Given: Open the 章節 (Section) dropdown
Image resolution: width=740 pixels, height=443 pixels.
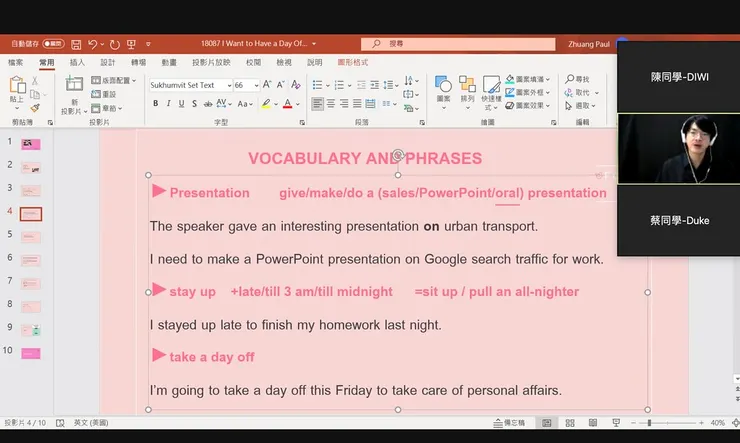Looking at the screenshot, I should pyautogui.click(x=107, y=108).
